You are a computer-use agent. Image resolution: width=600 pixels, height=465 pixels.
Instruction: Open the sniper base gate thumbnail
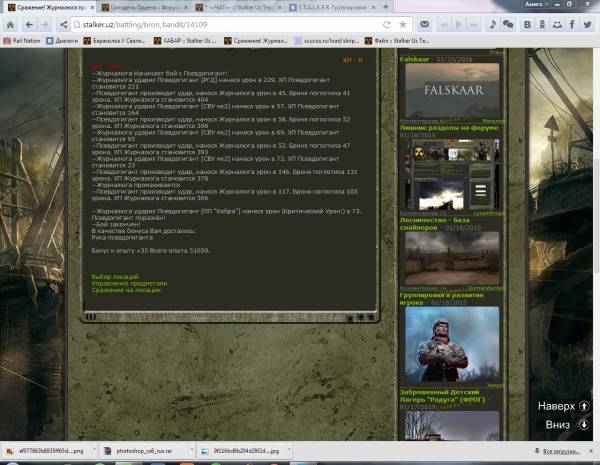(x=452, y=258)
